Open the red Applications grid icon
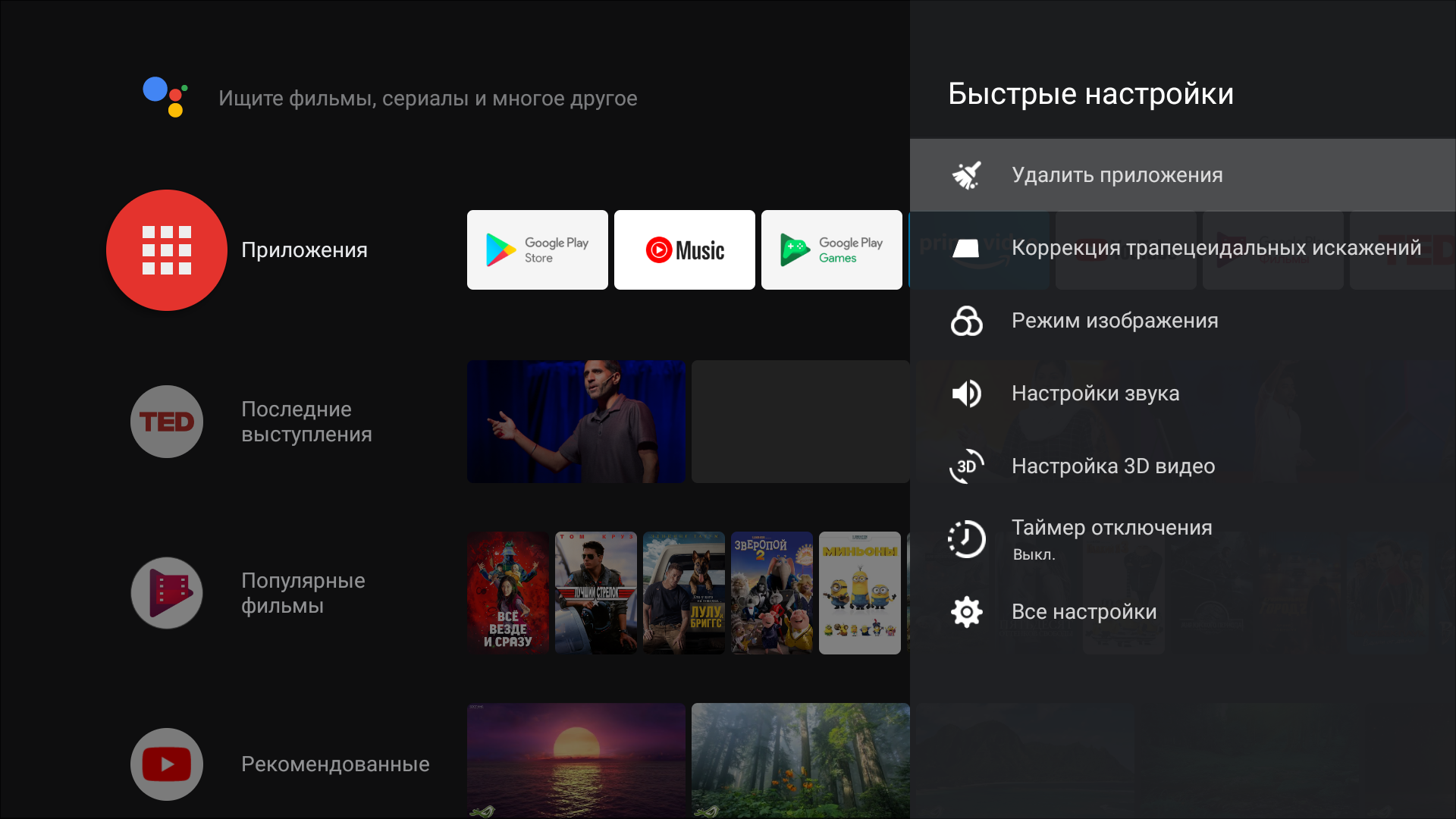This screenshot has height=819, width=1456. (166, 250)
